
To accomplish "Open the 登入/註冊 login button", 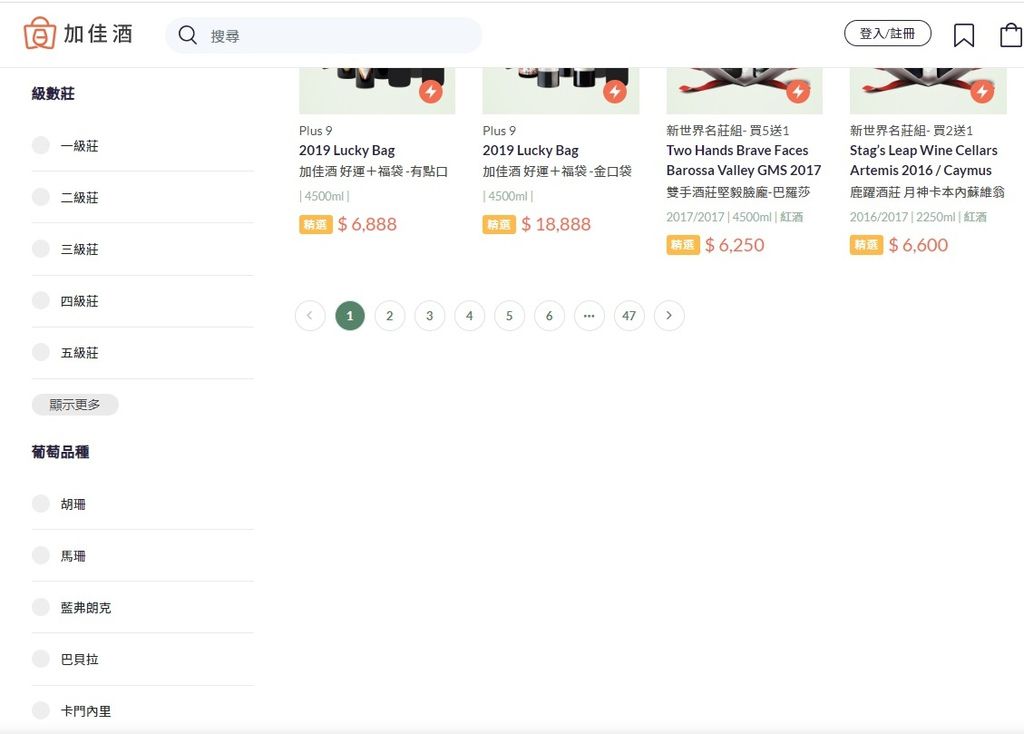I will point(888,33).
